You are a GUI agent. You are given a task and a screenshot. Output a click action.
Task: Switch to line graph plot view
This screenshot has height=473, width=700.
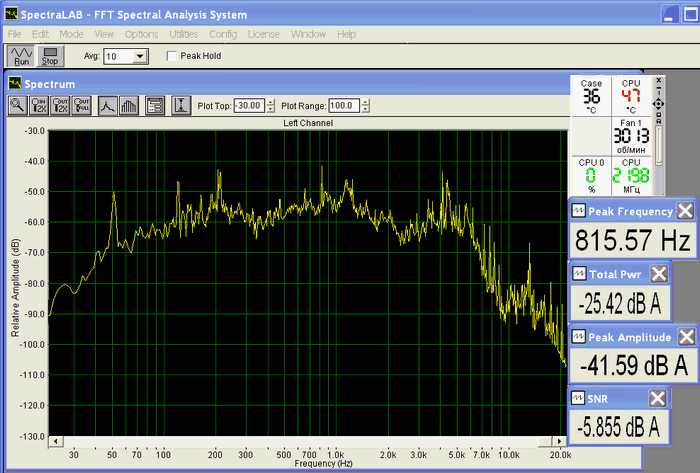(108, 105)
